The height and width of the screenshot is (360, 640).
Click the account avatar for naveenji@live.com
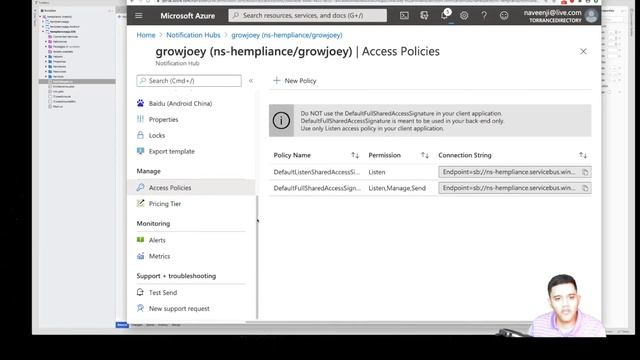click(591, 16)
